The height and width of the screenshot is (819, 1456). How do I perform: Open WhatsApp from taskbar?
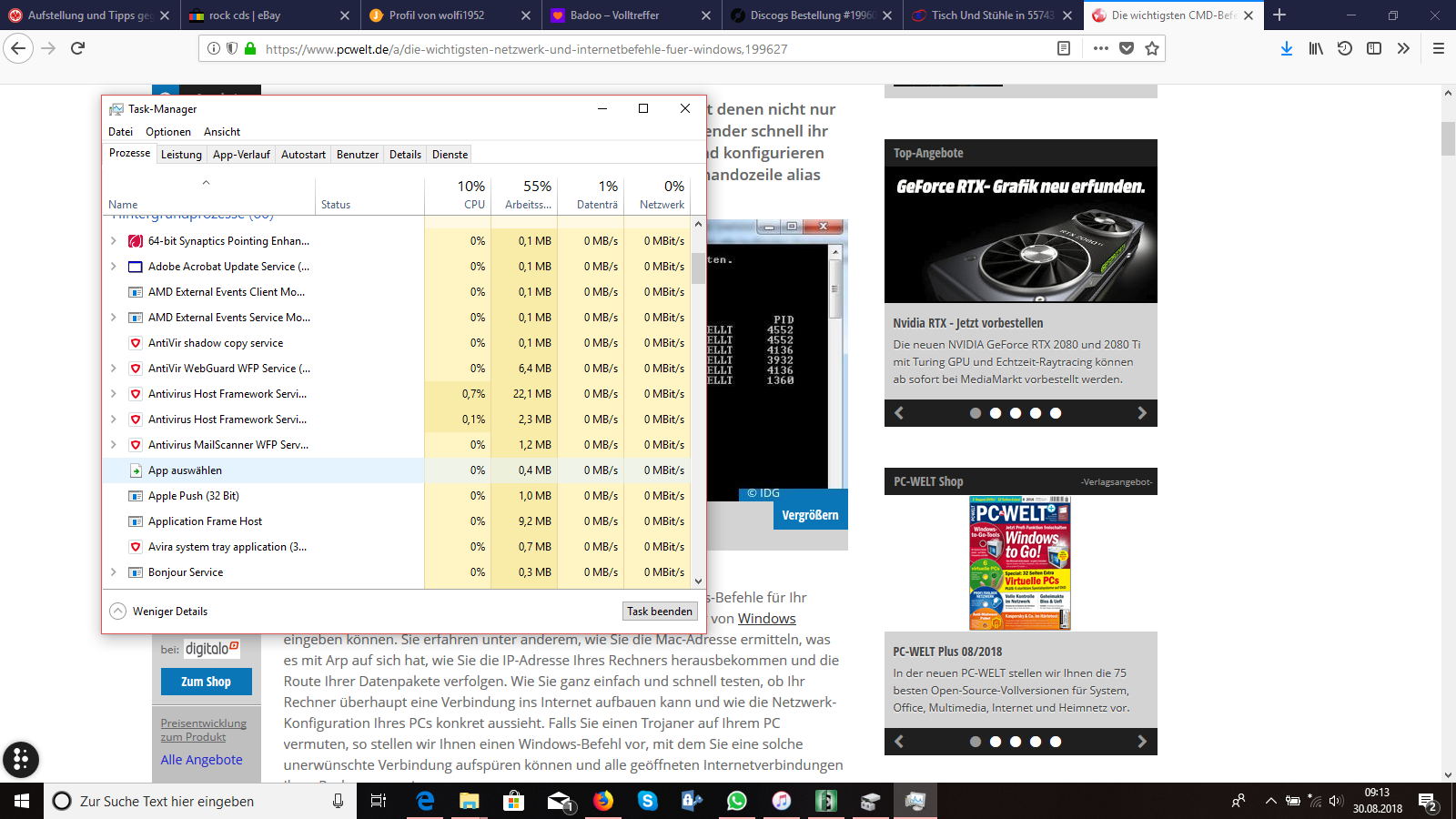[737, 801]
